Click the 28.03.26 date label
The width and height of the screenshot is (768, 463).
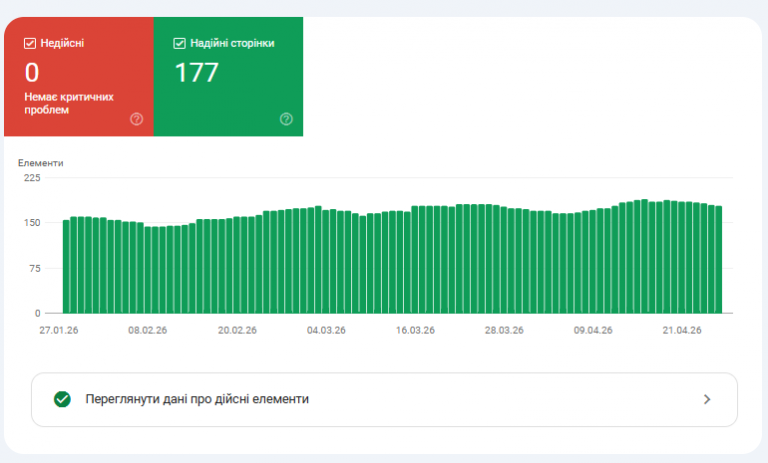(504, 330)
